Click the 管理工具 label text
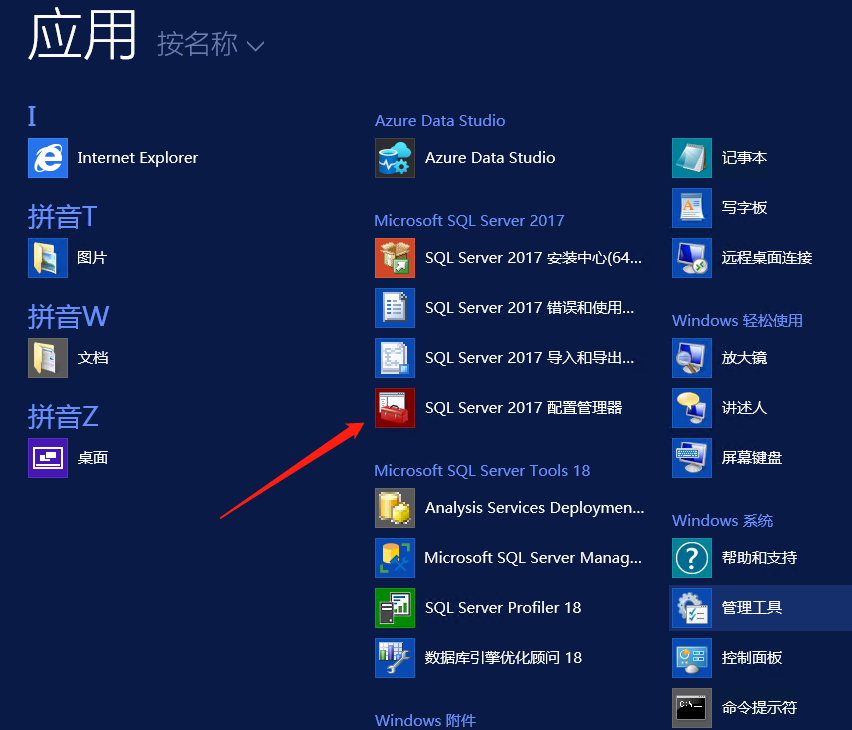The image size is (852, 730). click(x=751, y=608)
